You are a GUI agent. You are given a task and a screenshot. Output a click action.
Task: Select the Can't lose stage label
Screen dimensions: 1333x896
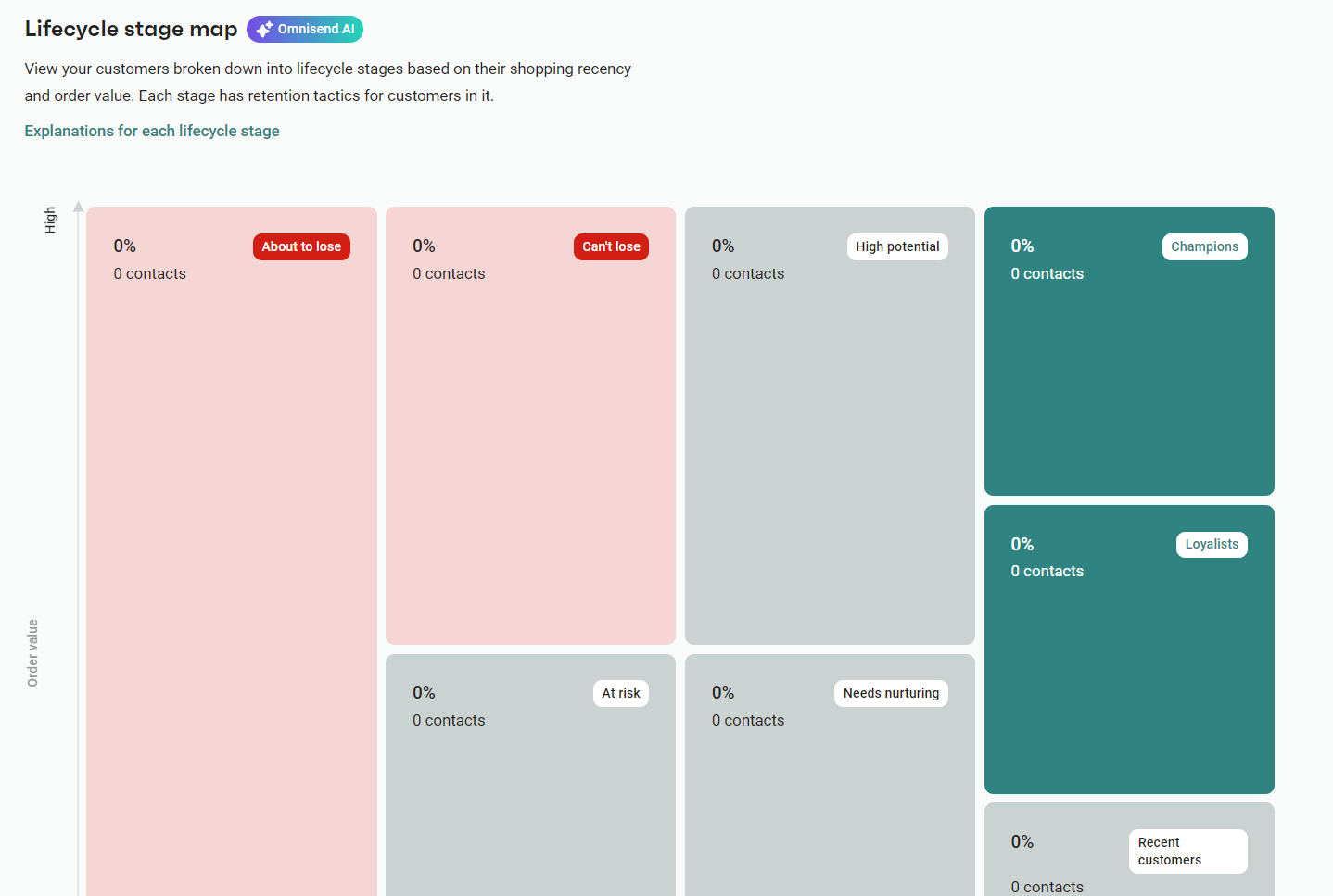611,246
